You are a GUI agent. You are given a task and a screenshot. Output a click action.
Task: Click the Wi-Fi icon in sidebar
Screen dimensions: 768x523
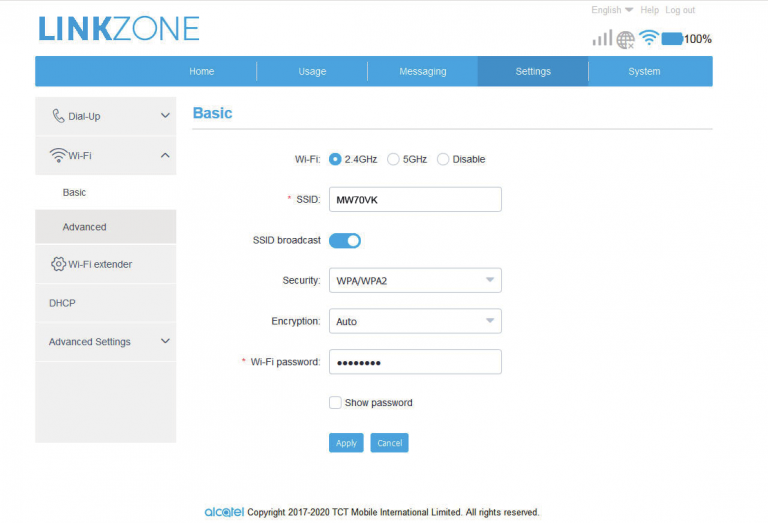(58, 155)
